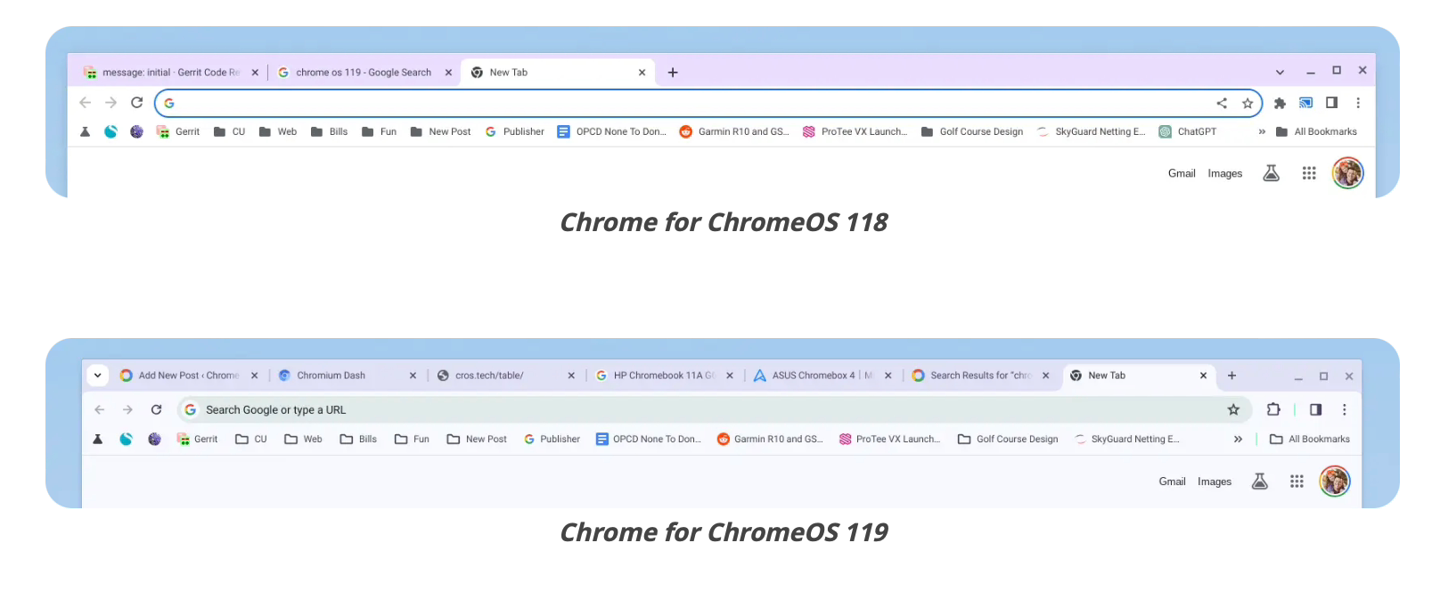Toggle the side panel in ChromeOS 119 window

click(1315, 409)
